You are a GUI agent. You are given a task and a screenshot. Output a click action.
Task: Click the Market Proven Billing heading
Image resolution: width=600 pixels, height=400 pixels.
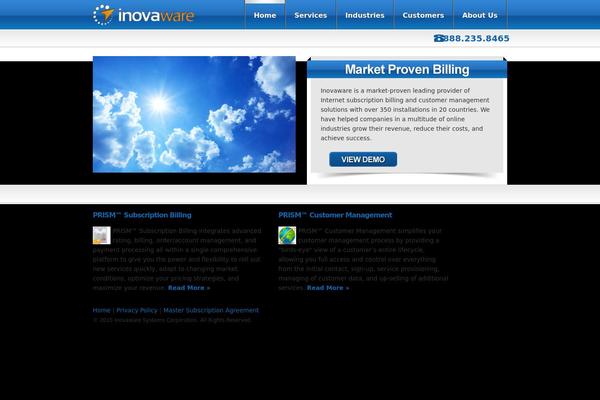click(407, 70)
